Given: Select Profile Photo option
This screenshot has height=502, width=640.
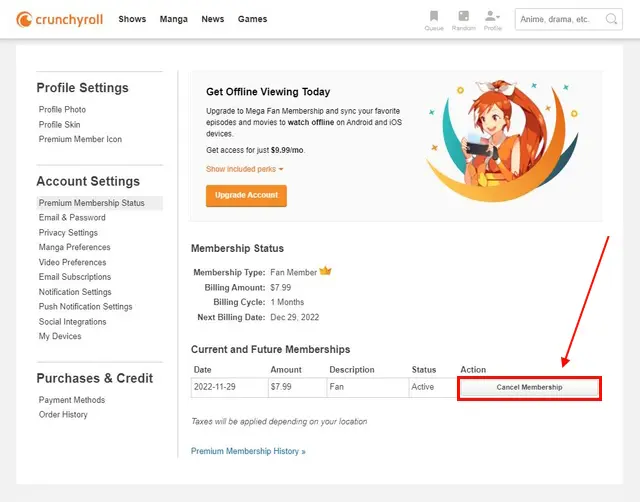Looking at the screenshot, I should [x=62, y=109].
